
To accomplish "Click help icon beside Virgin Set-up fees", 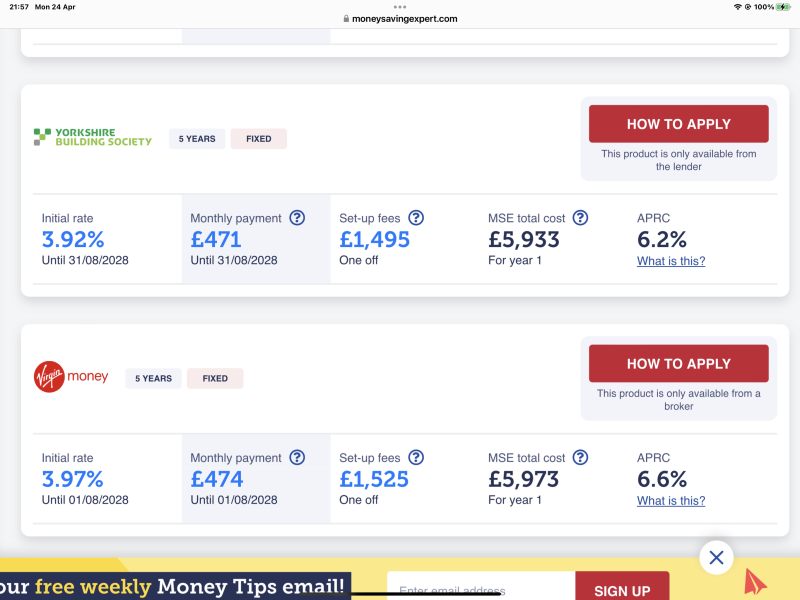I will [x=416, y=458].
